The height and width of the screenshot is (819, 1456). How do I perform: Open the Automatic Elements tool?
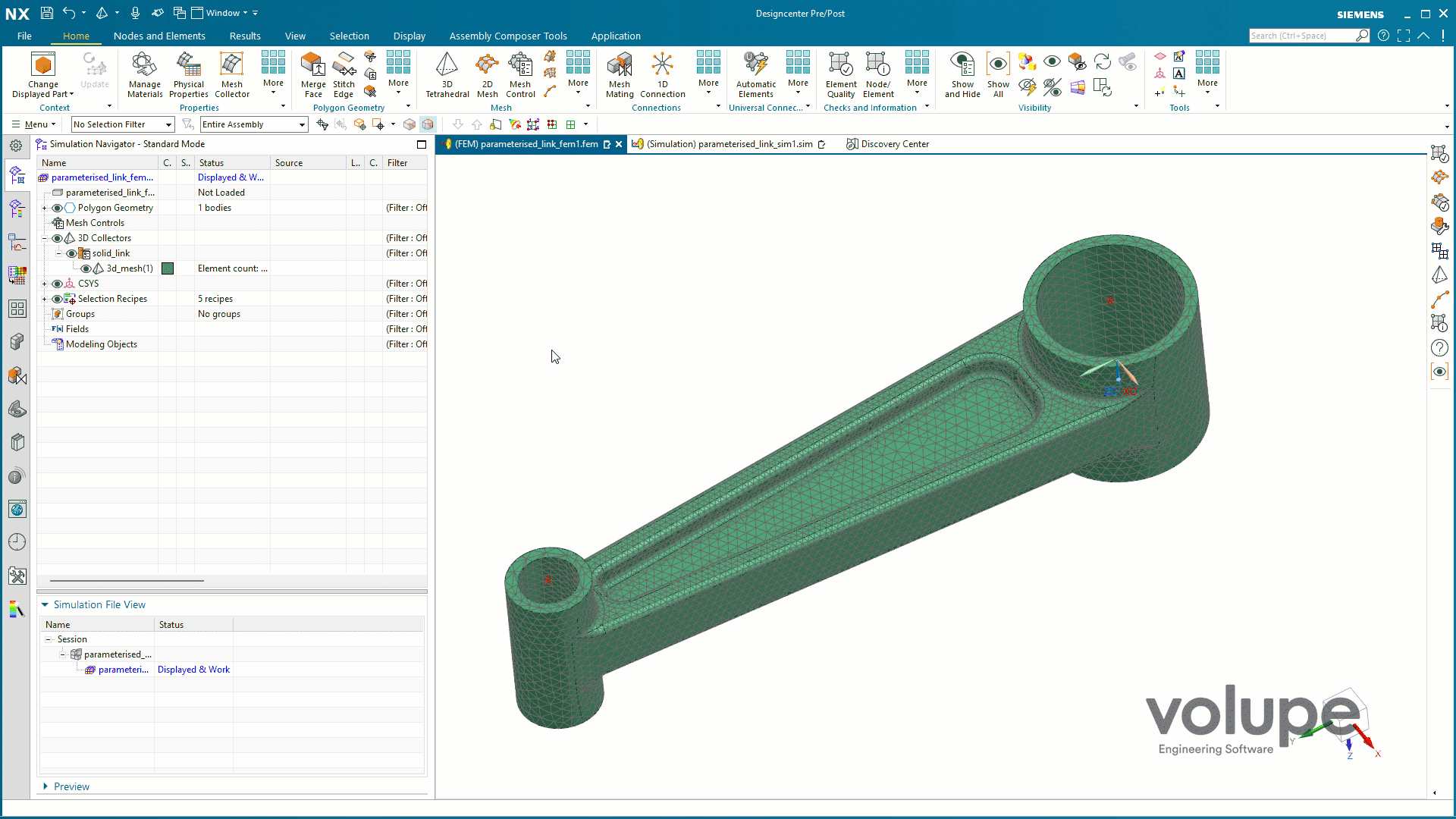(x=756, y=75)
